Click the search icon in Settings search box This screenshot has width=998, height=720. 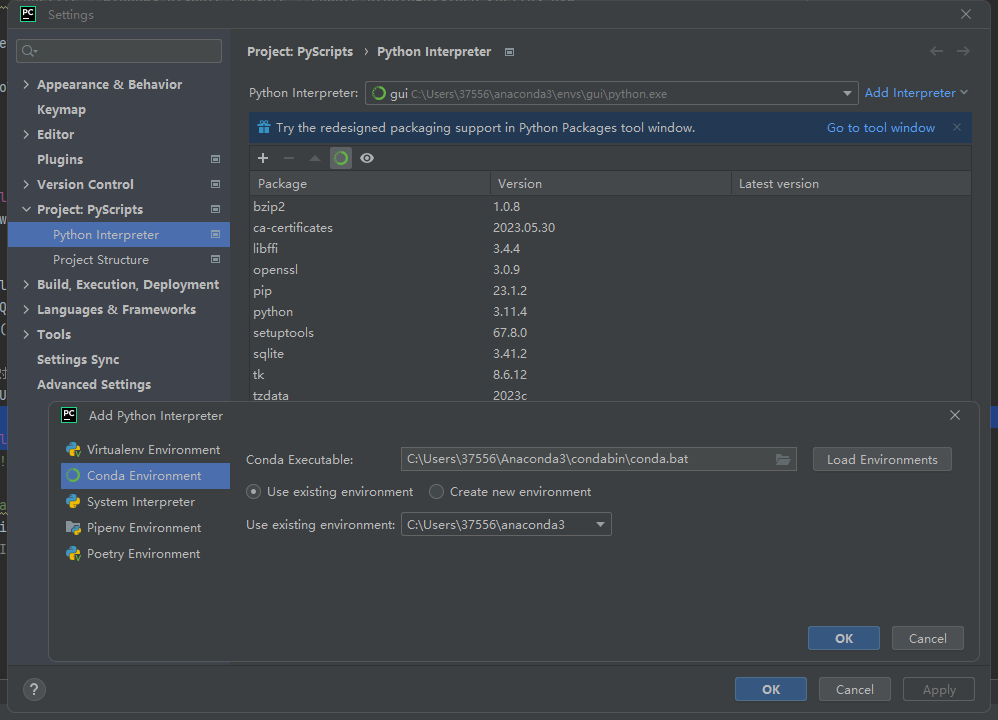tap(29, 51)
